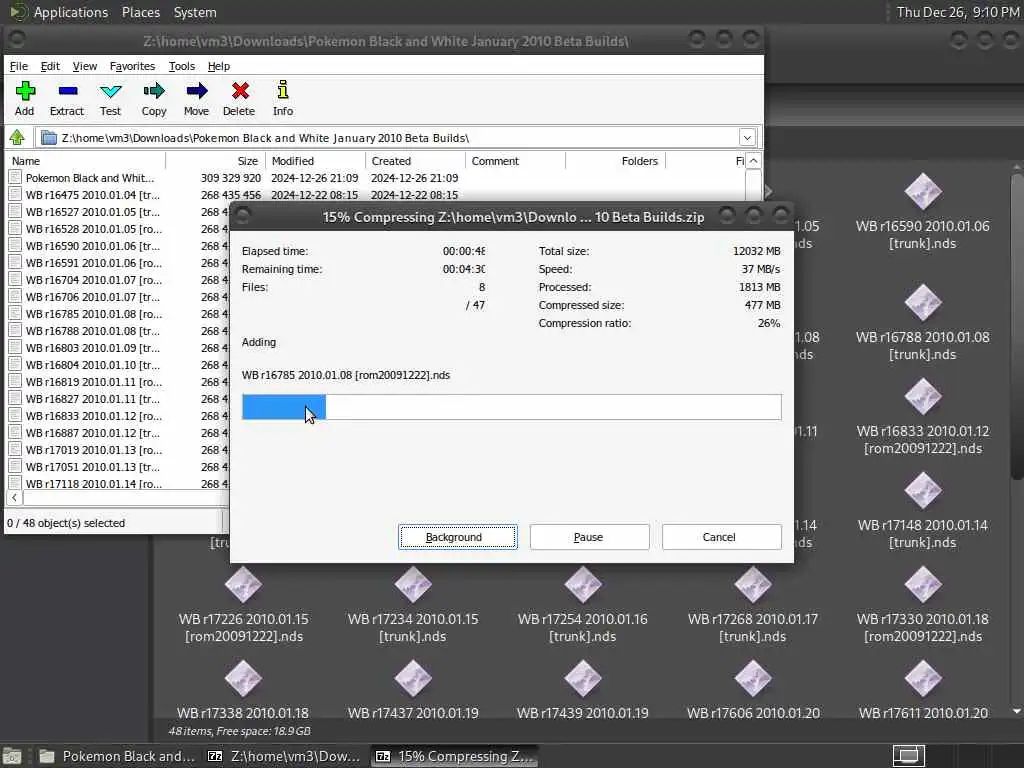Pause the compression

pyautogui.click(x=589, y=537)
